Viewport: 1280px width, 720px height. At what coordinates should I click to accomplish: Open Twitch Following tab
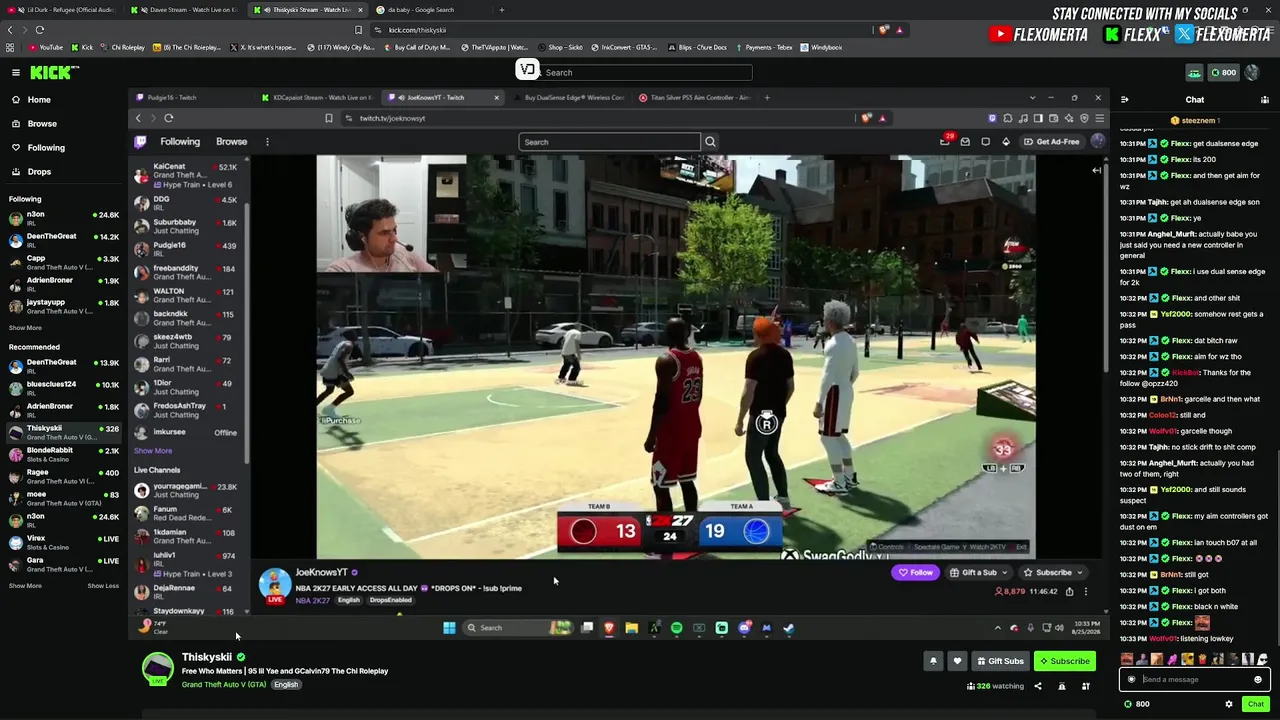point(180,142)
